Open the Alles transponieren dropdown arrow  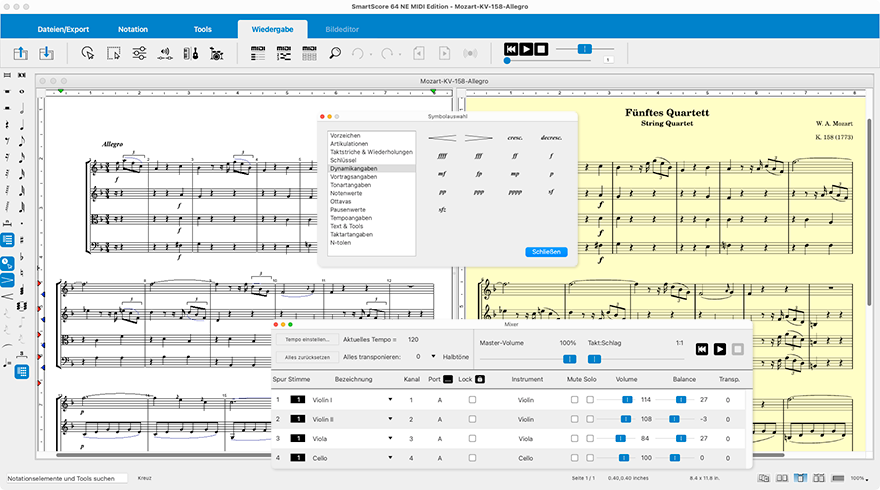(433, 356)
